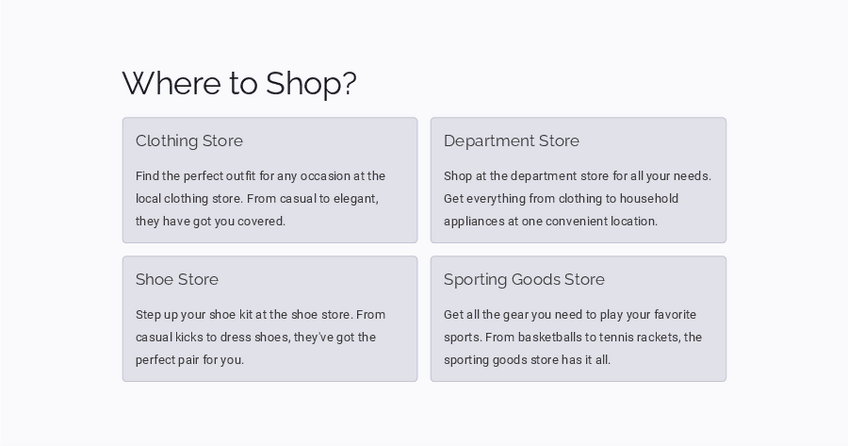Viewport: 848px width, 446px height.
Task: Select the 'they have got you covered' line
Action: tap(210, 221)
